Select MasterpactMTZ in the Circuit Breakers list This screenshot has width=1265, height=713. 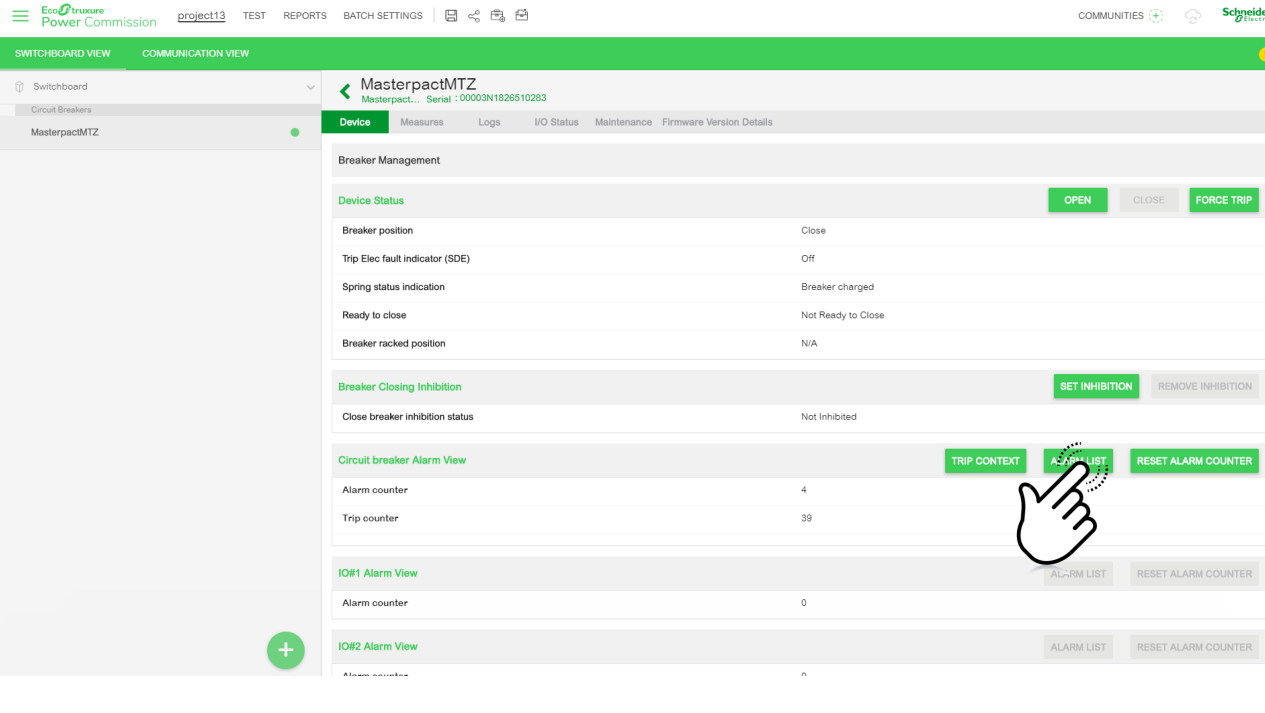(x=160, y=132)
